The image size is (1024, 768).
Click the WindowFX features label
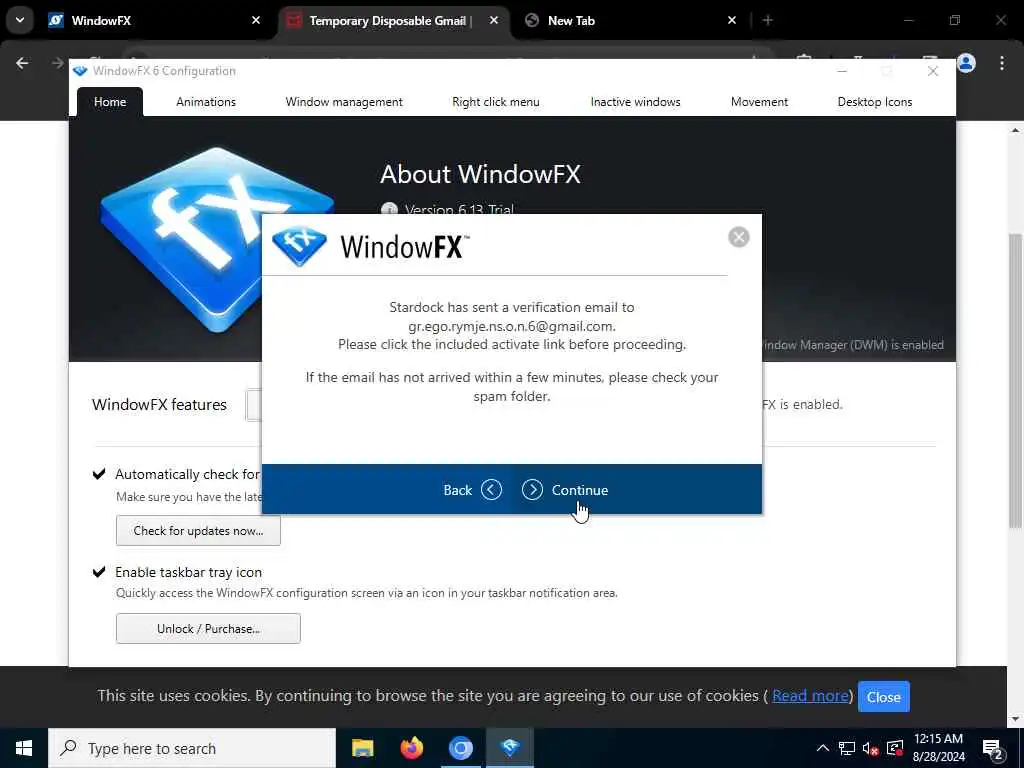click(159, 405)
